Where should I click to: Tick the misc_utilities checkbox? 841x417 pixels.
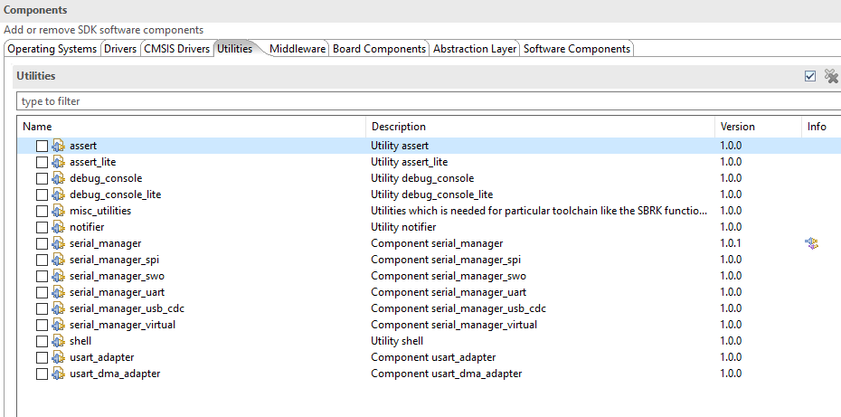[x=42, y=211]
